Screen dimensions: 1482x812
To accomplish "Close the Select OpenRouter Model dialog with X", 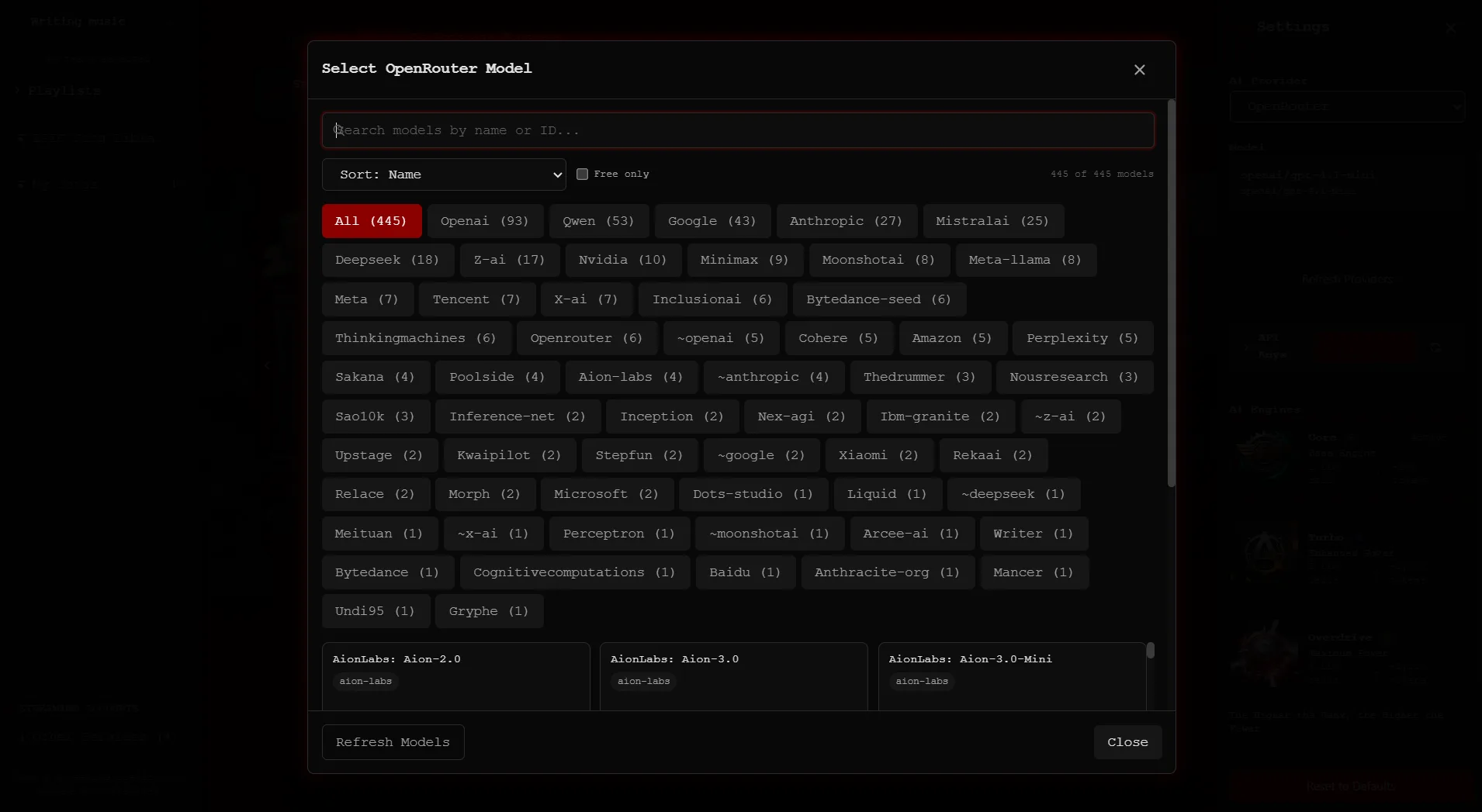I will click(1139, 70).
